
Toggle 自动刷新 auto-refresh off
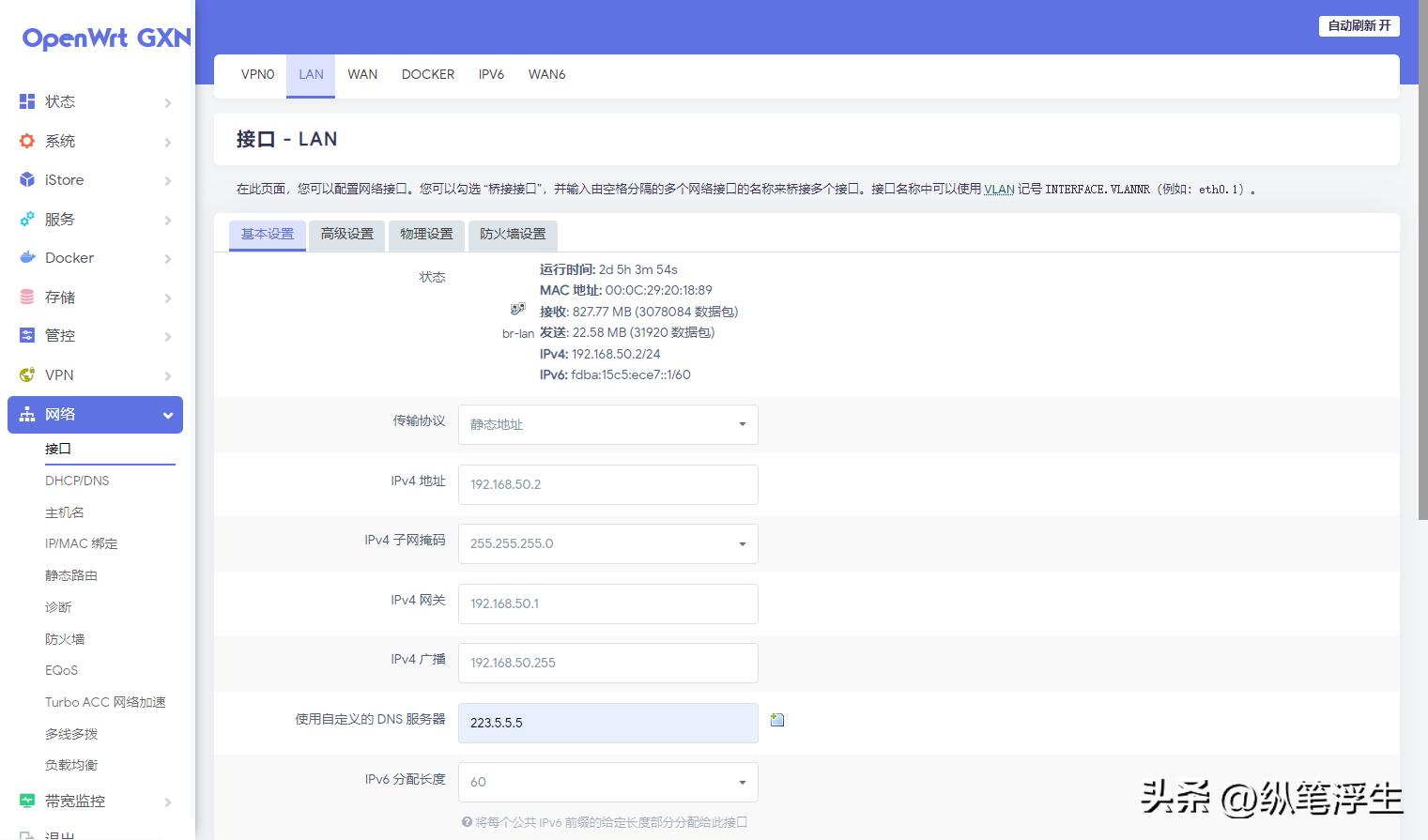1359,26
